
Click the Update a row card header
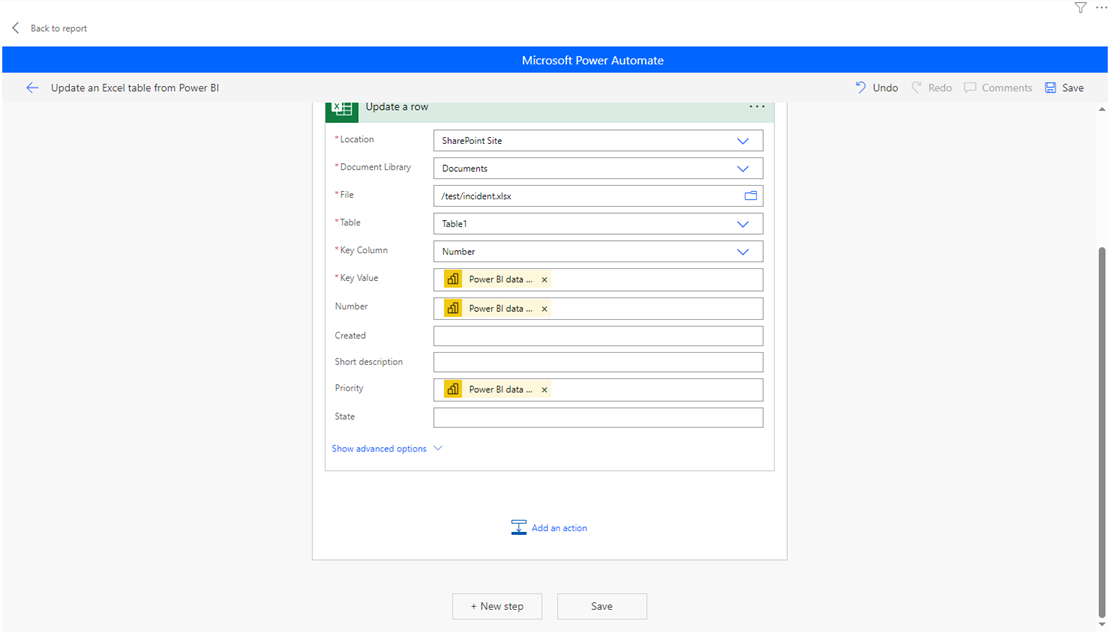[549, 110]
